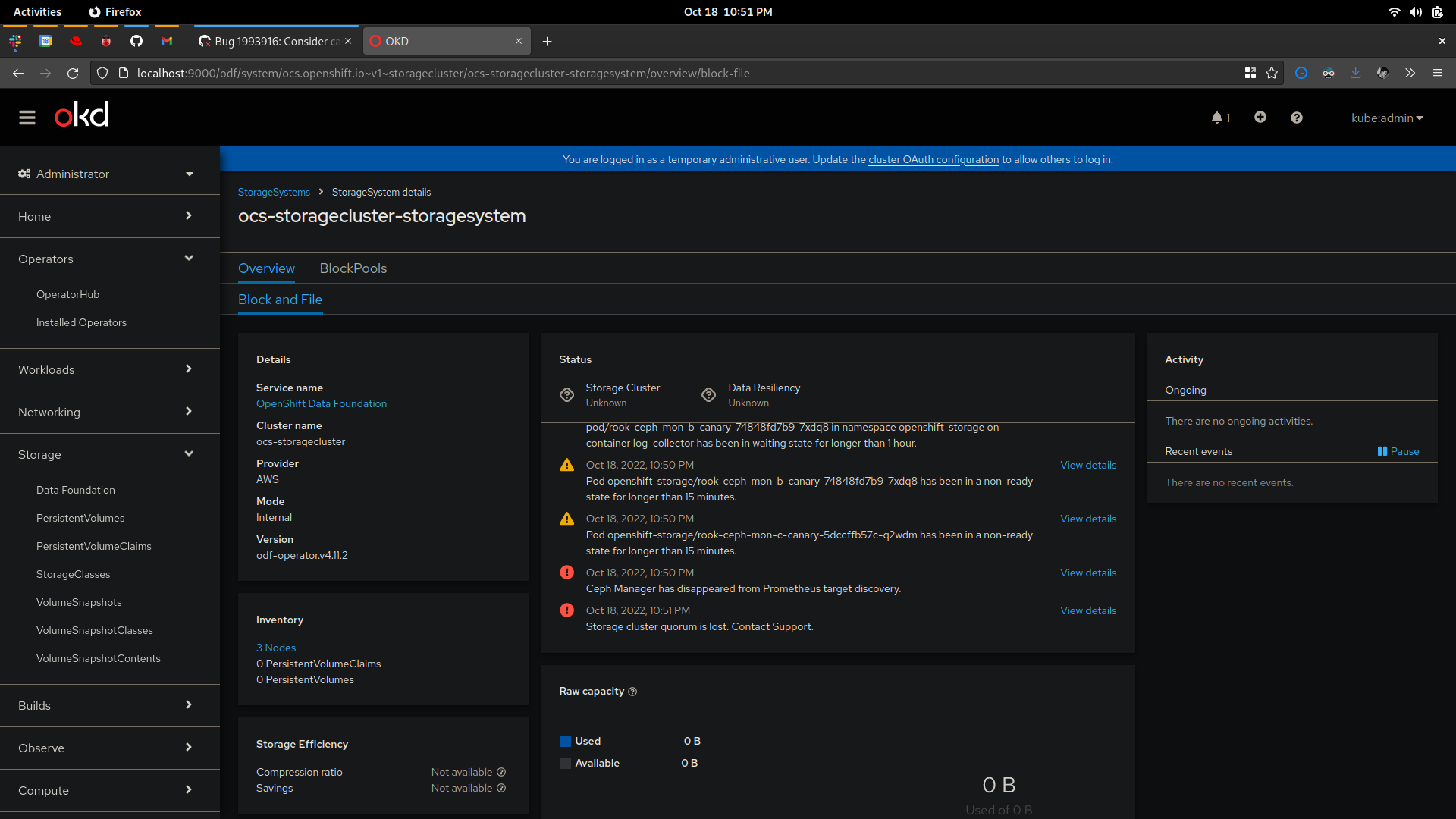1456x819 pixels.
Task: Switch to the BlockPools tab
Action: point(353,268)
